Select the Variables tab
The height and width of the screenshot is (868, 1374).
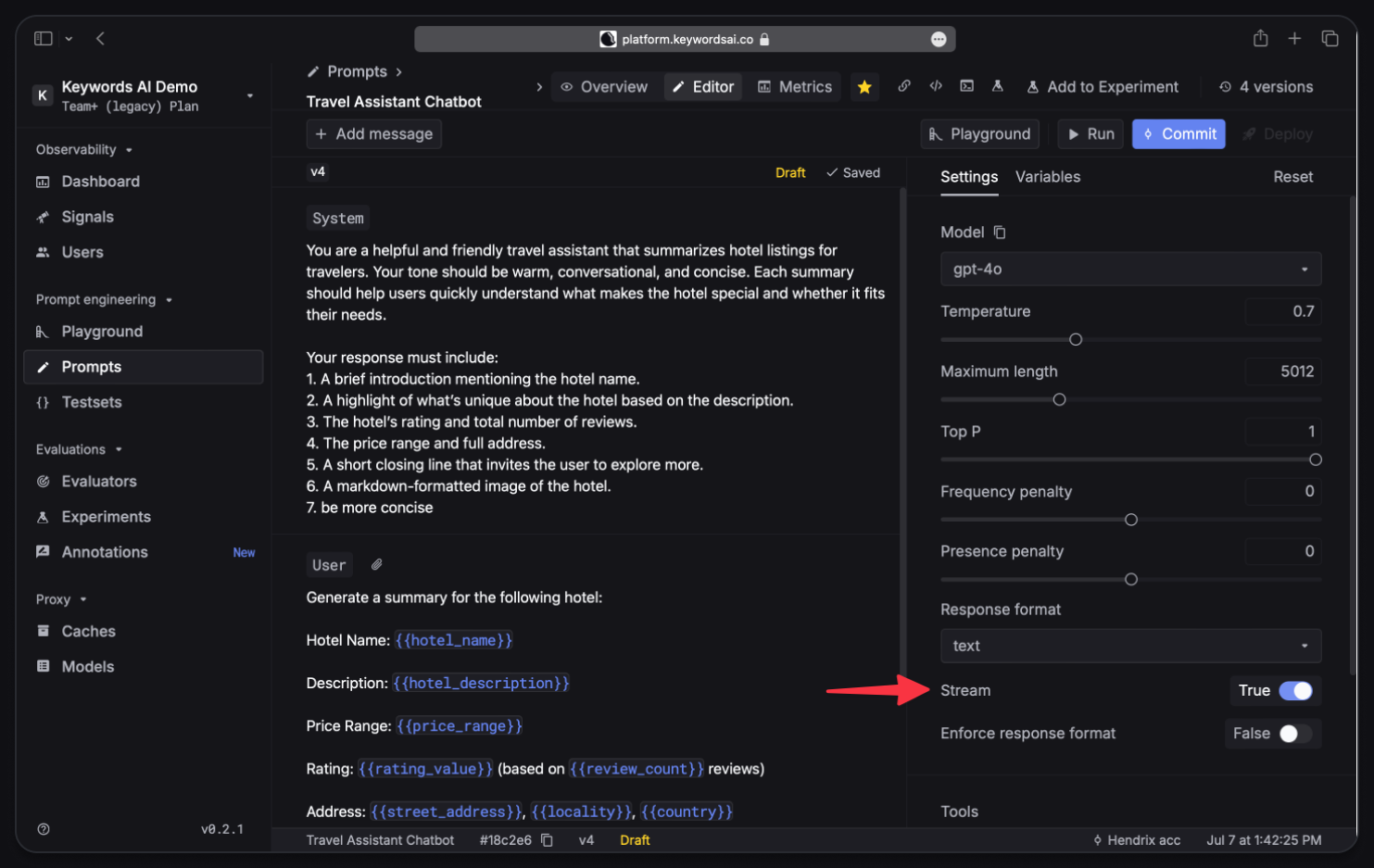[x=1048, y=177]
